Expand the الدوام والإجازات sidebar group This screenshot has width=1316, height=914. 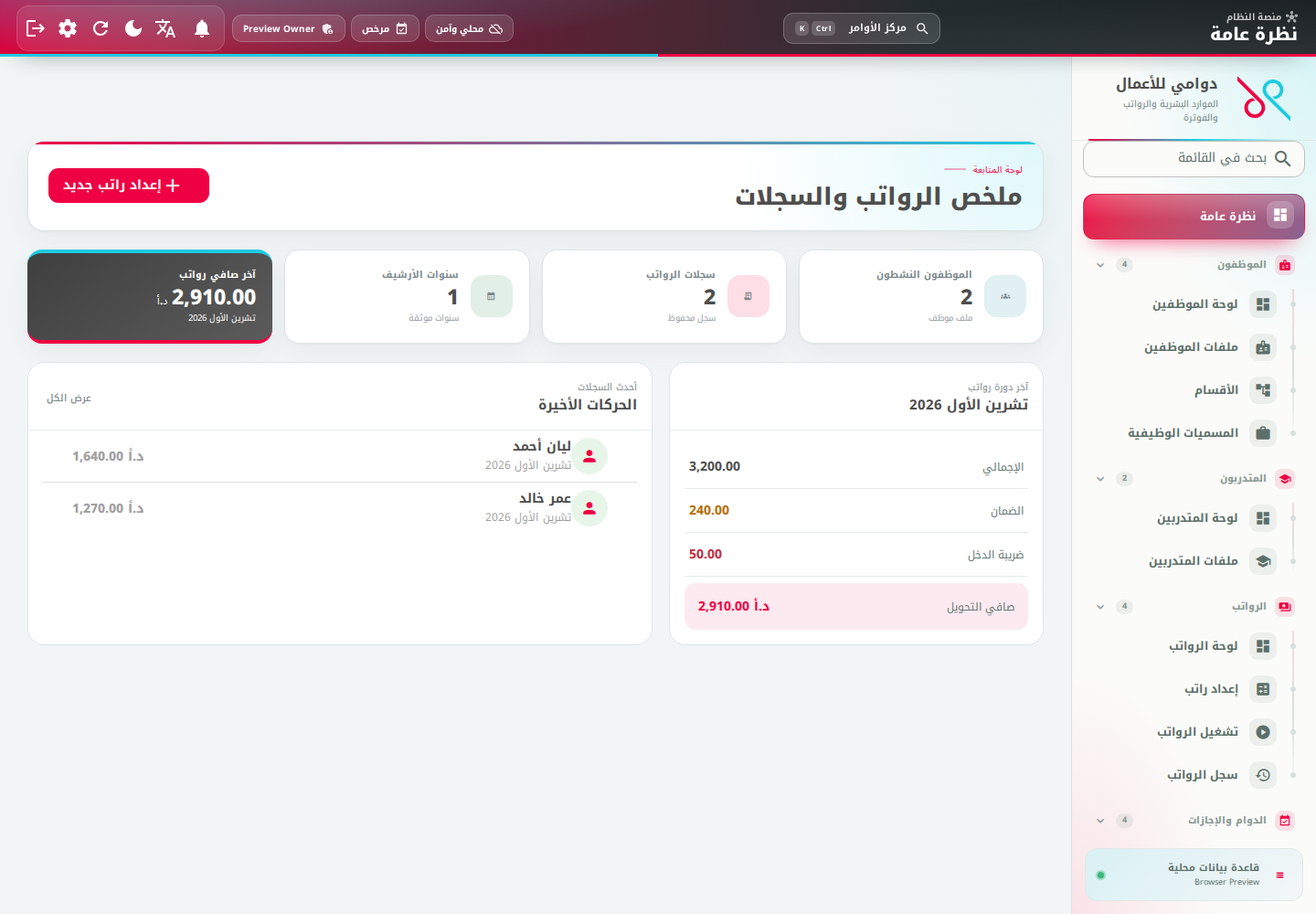click(1194, 821)
